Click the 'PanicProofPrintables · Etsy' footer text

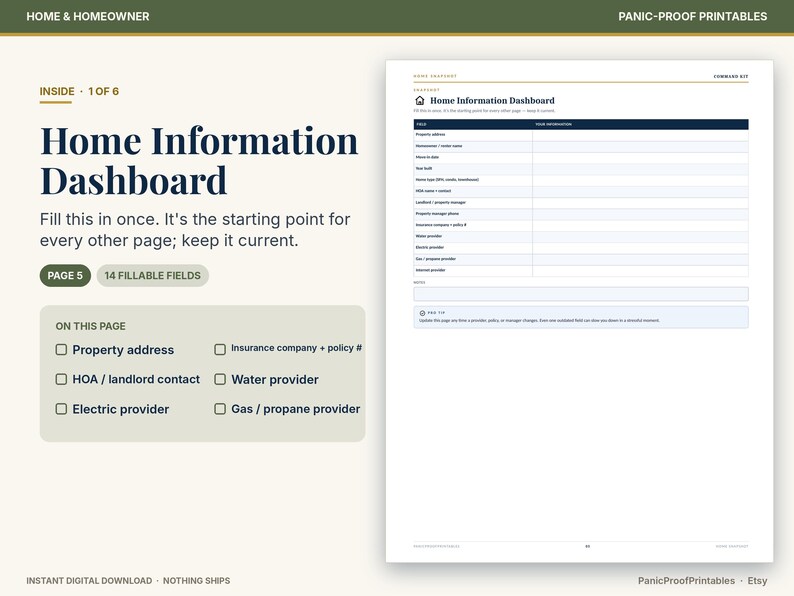702,581
